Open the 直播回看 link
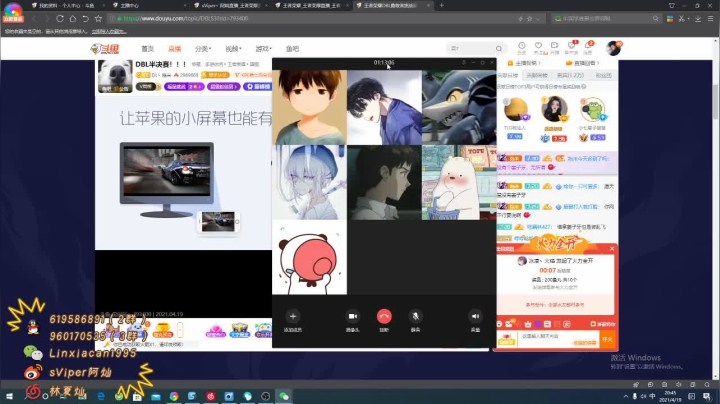This screenshot has height=404, width=720. pos(583,63)
